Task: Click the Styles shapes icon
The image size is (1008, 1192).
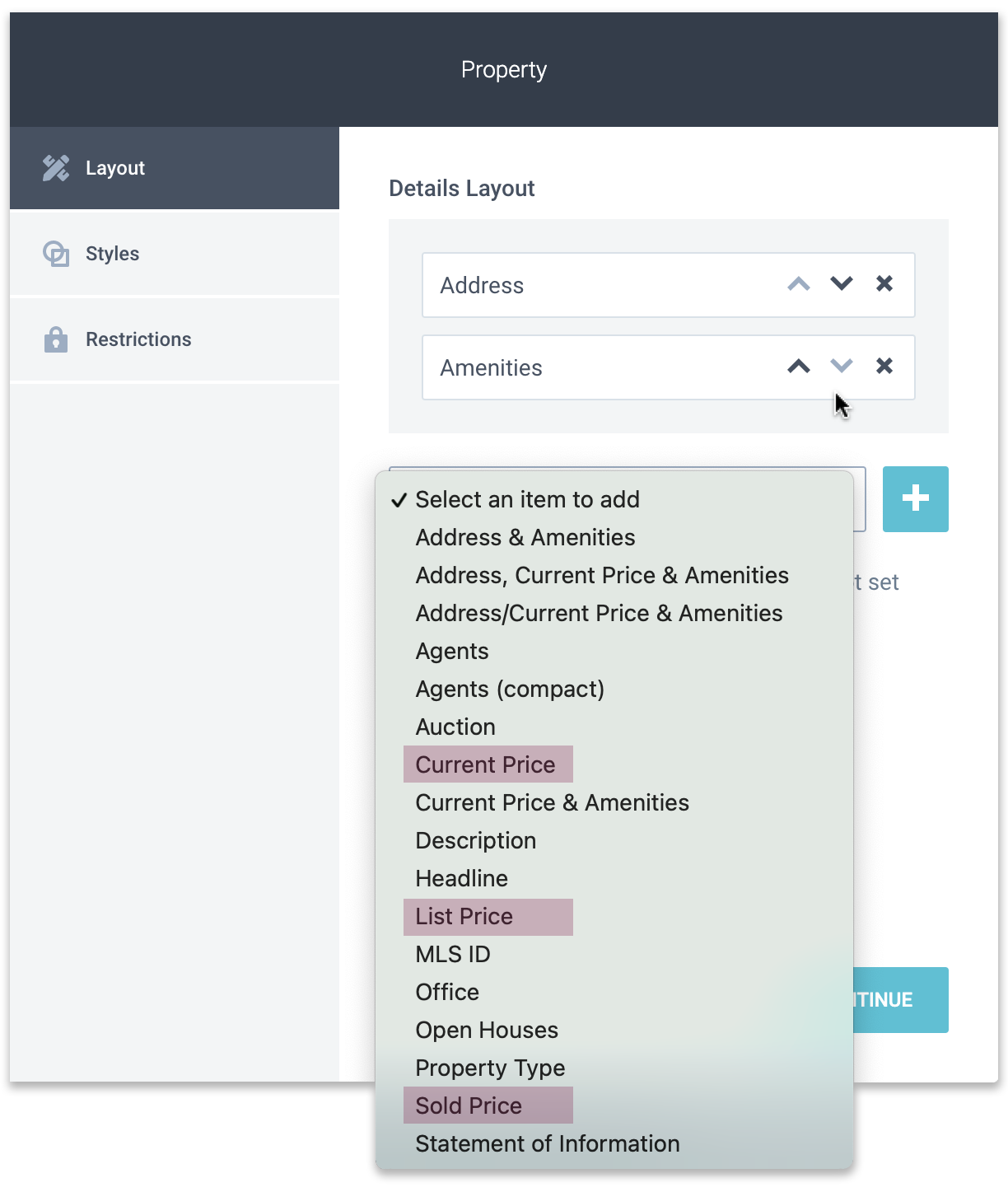Action: tap(56, 254)
